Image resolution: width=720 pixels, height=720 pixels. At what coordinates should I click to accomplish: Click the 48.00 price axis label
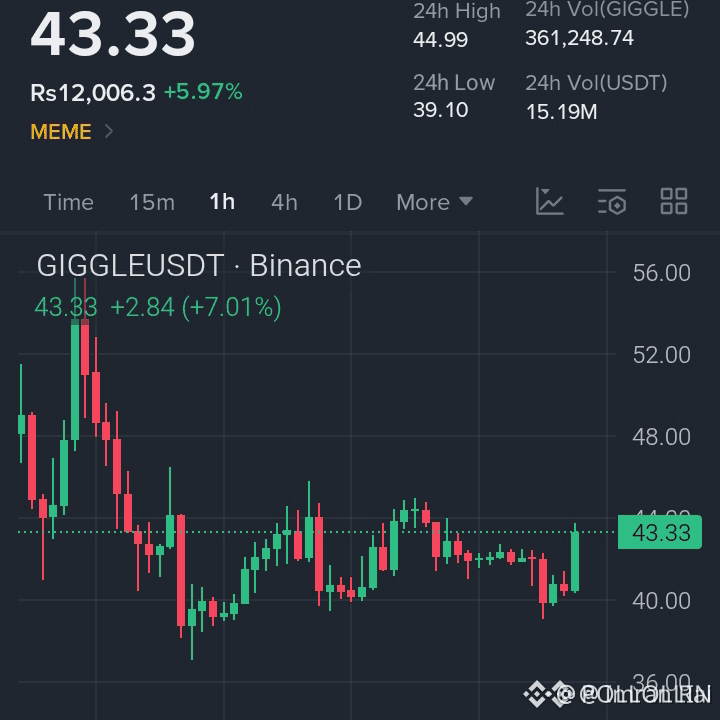pyautogui.click(x=661, y=436)
